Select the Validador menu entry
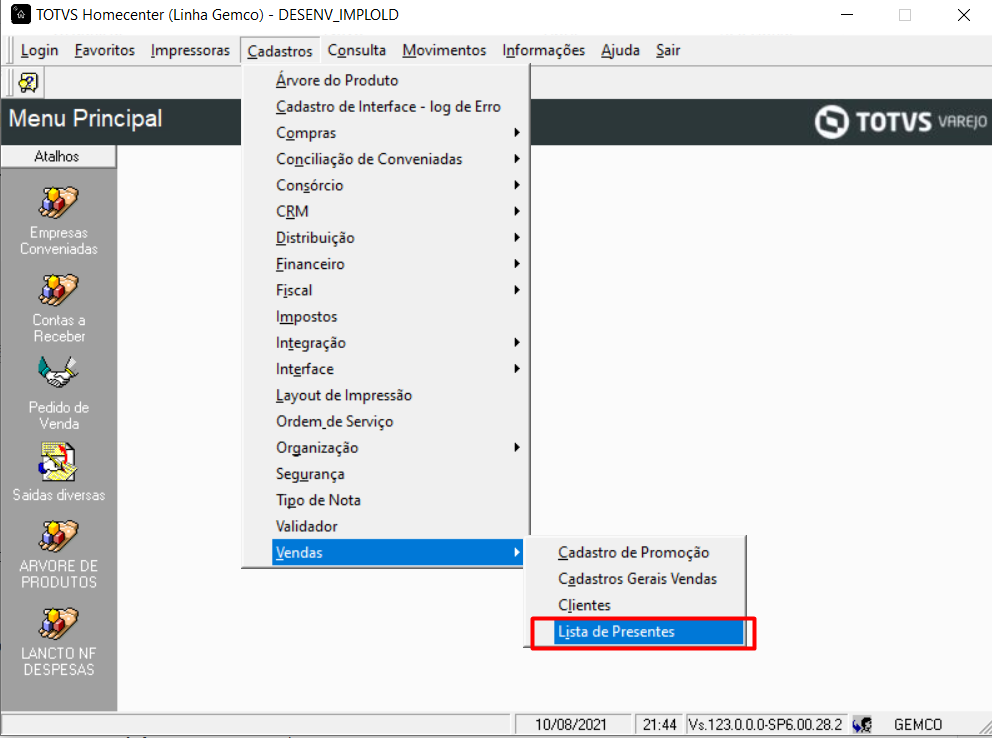 (x=398, y=527)
